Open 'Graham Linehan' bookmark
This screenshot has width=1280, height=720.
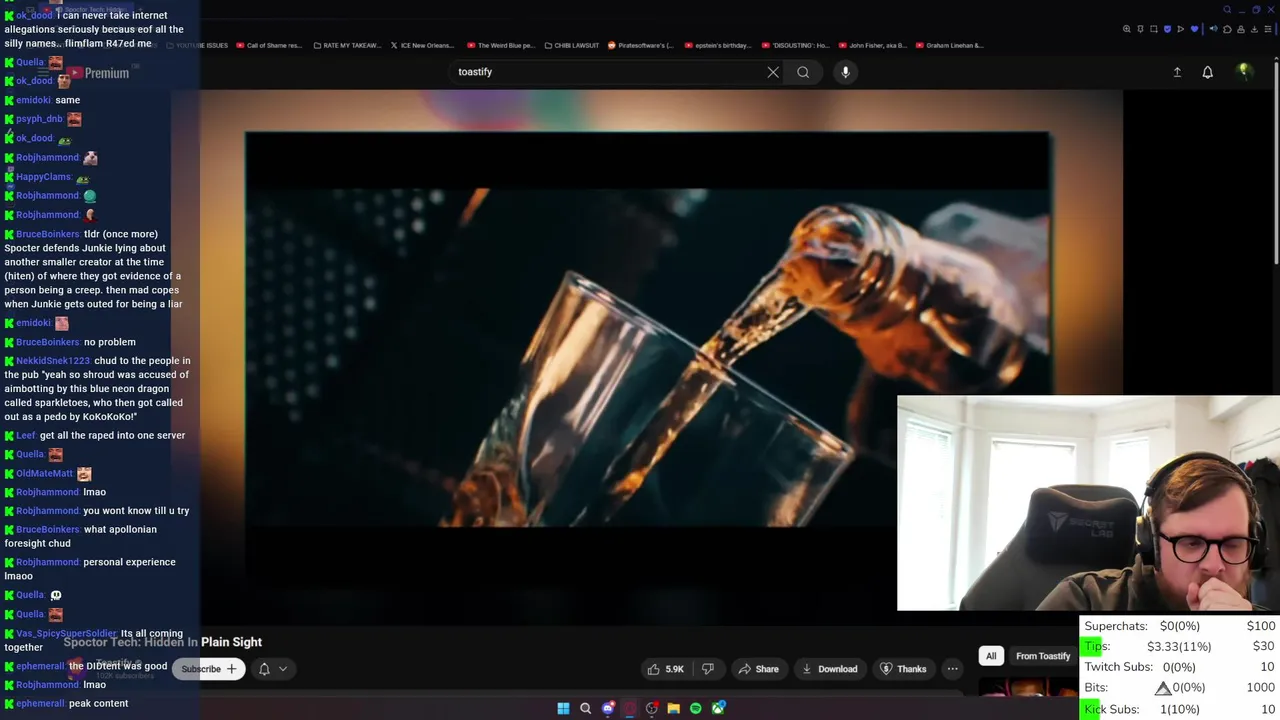point(949,45)
